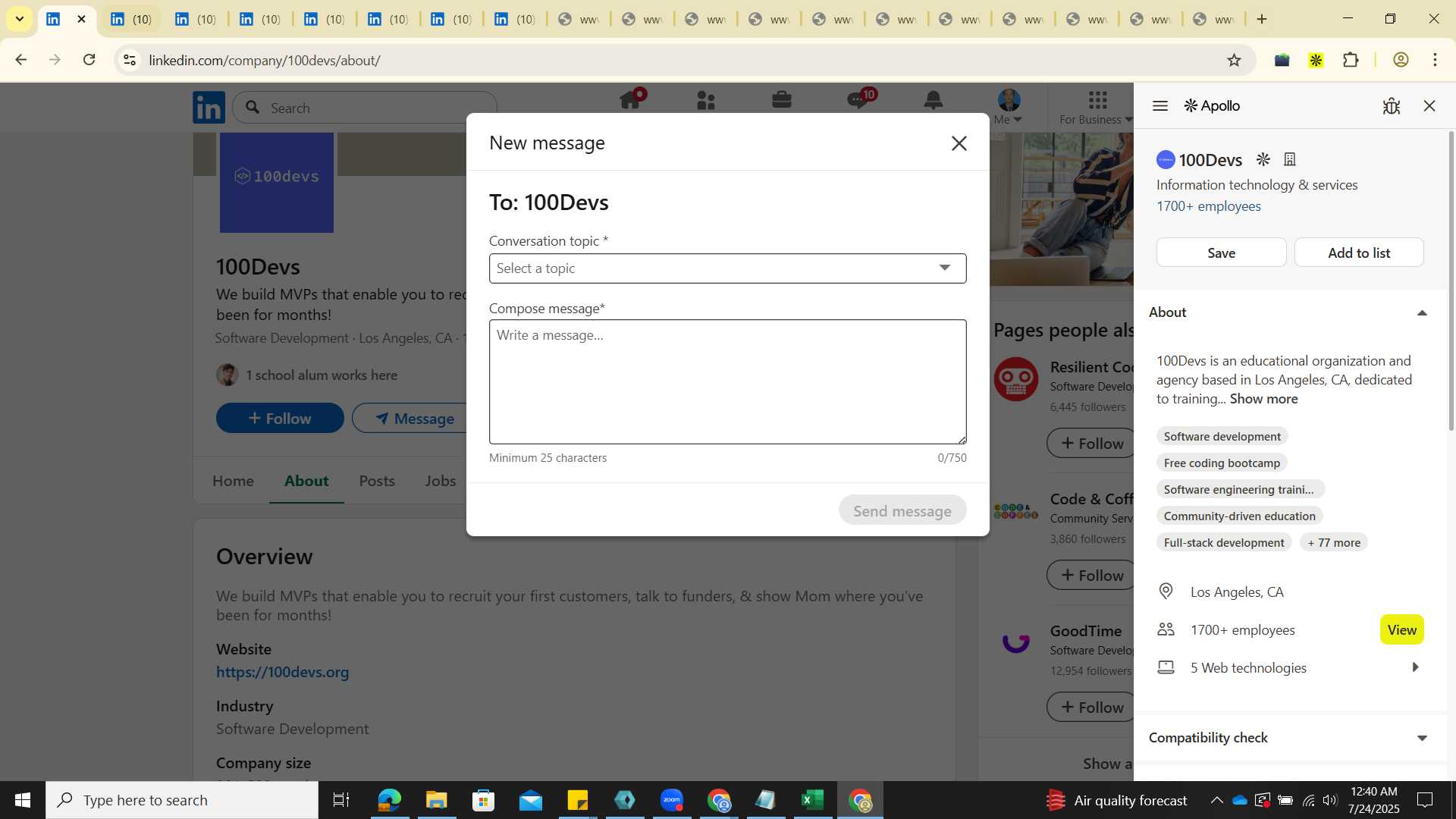Open My Network people icon

(706, 101)
